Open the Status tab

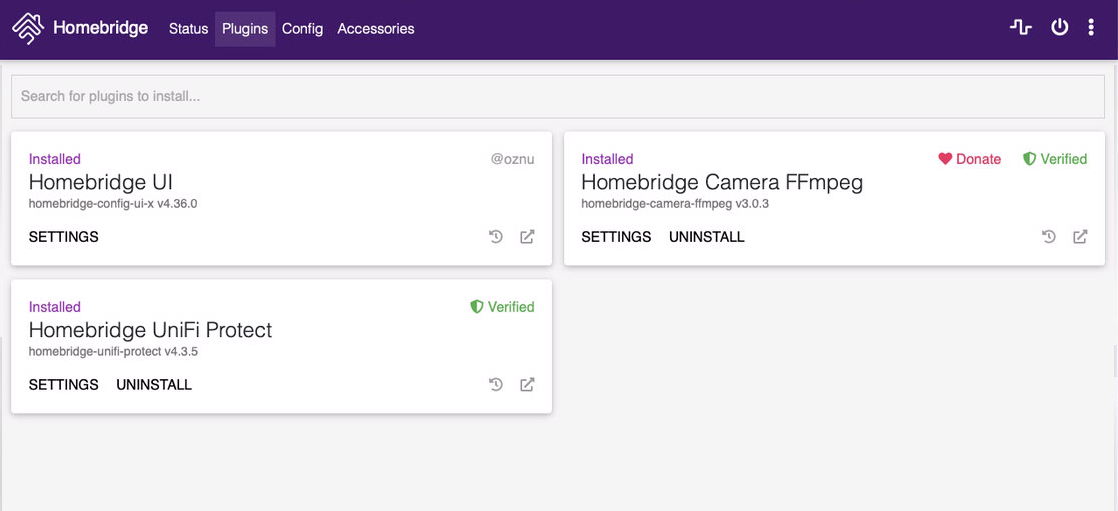pyautogui.click(x=188, y=29)
